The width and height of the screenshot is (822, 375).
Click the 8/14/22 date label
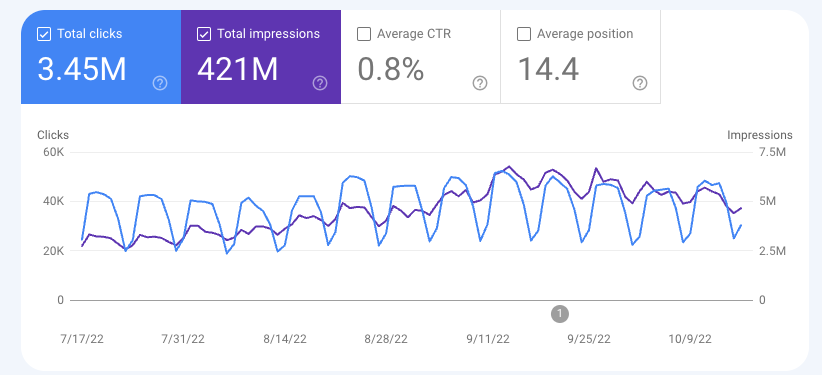point(286,339)
